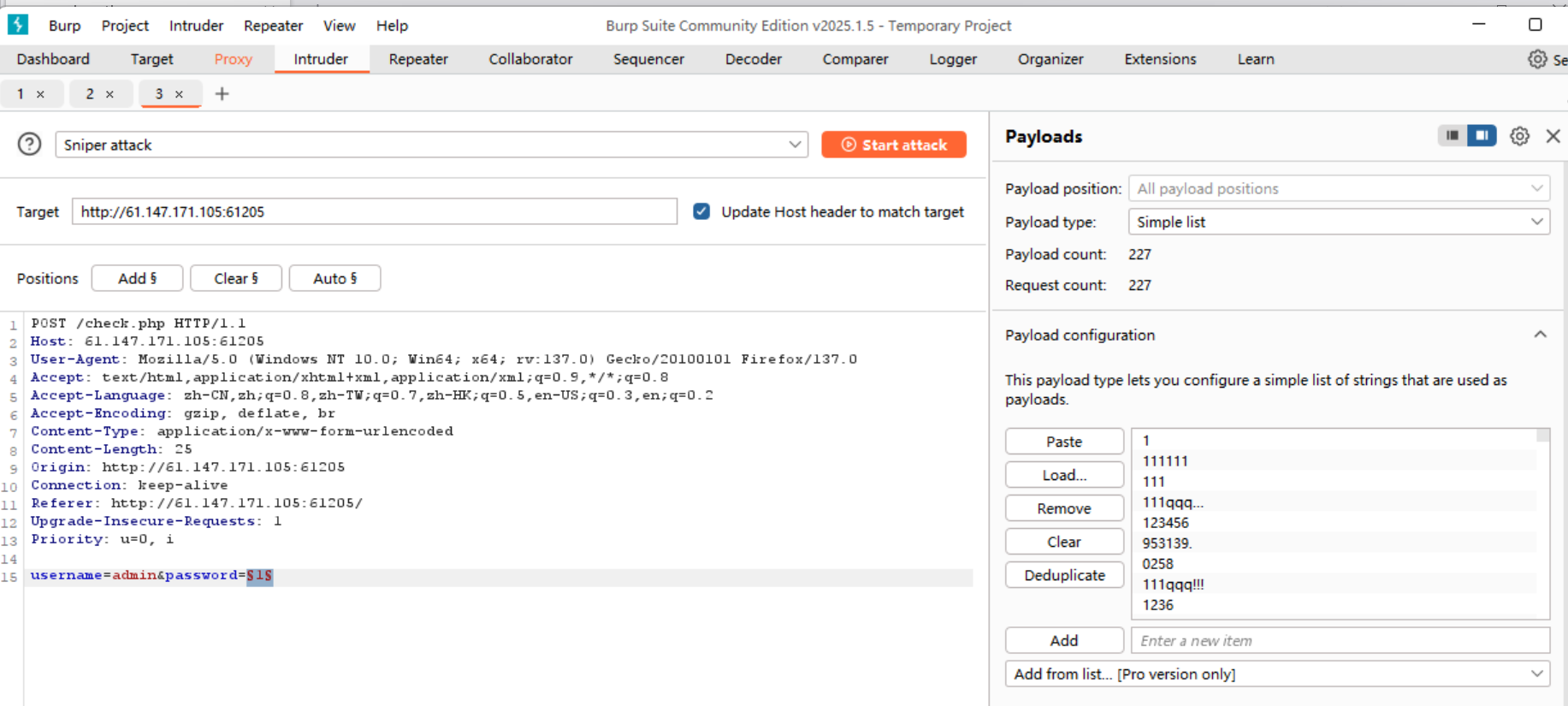The image size is (1568, 706).
Task: Open the Payload position dropdown
Action: pos(1339,188)
